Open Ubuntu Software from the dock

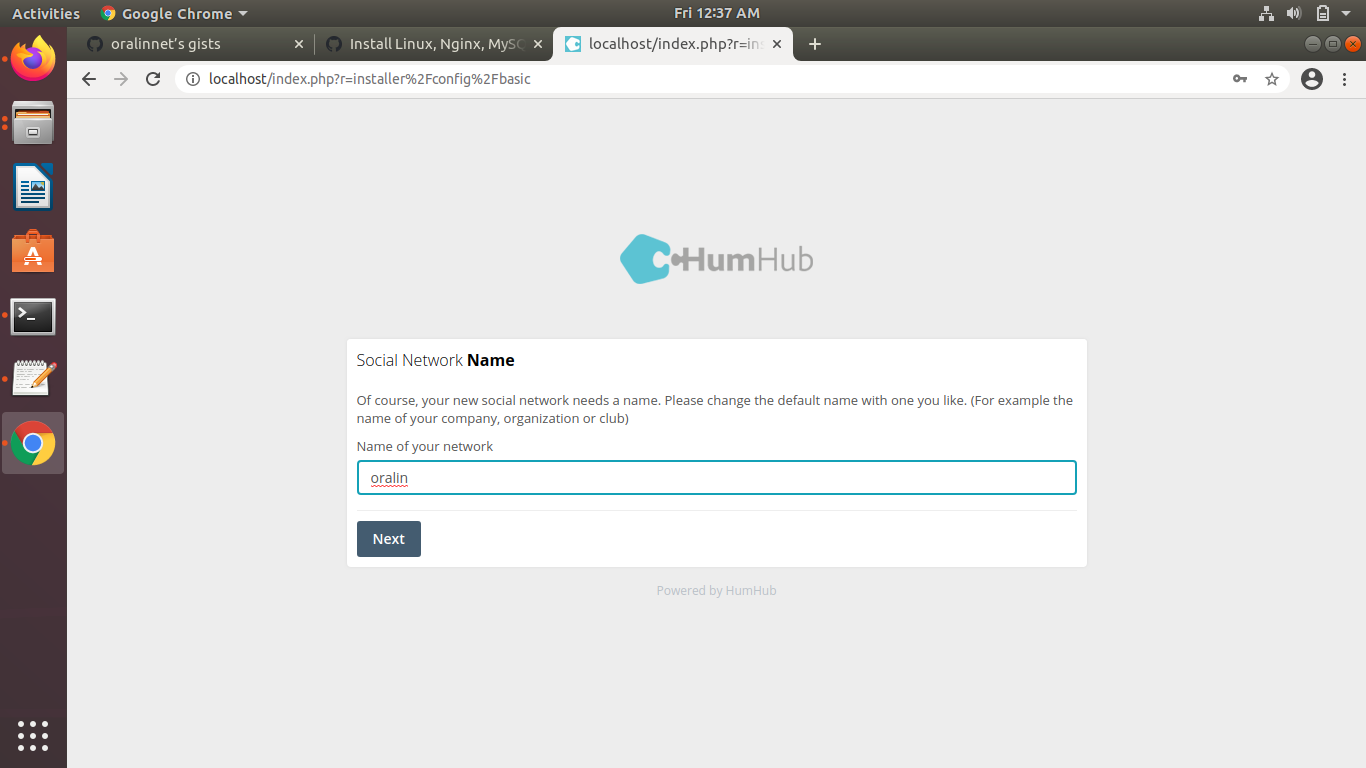pyautogui.click(x=33, y=251)
